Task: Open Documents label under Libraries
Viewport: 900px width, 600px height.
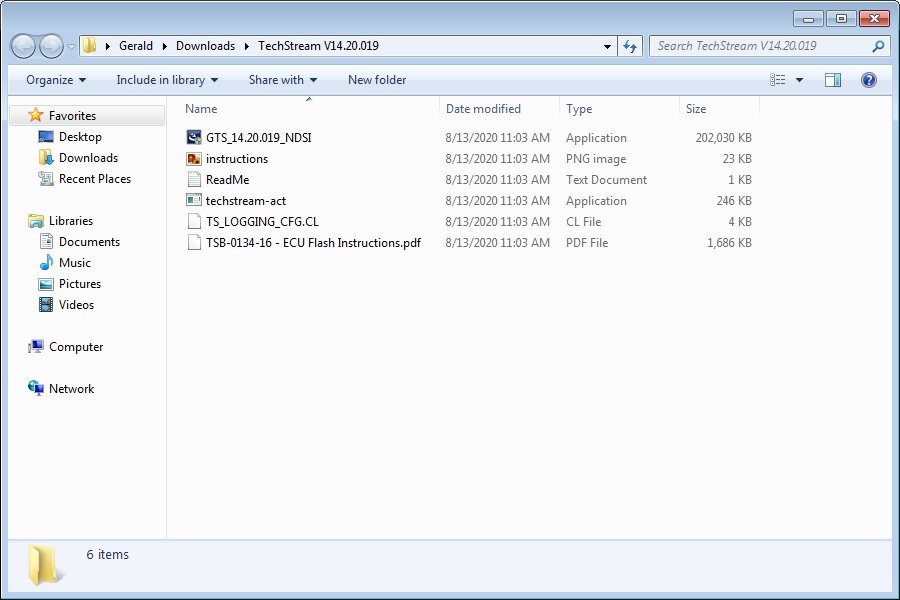Action: pos(90,242)
